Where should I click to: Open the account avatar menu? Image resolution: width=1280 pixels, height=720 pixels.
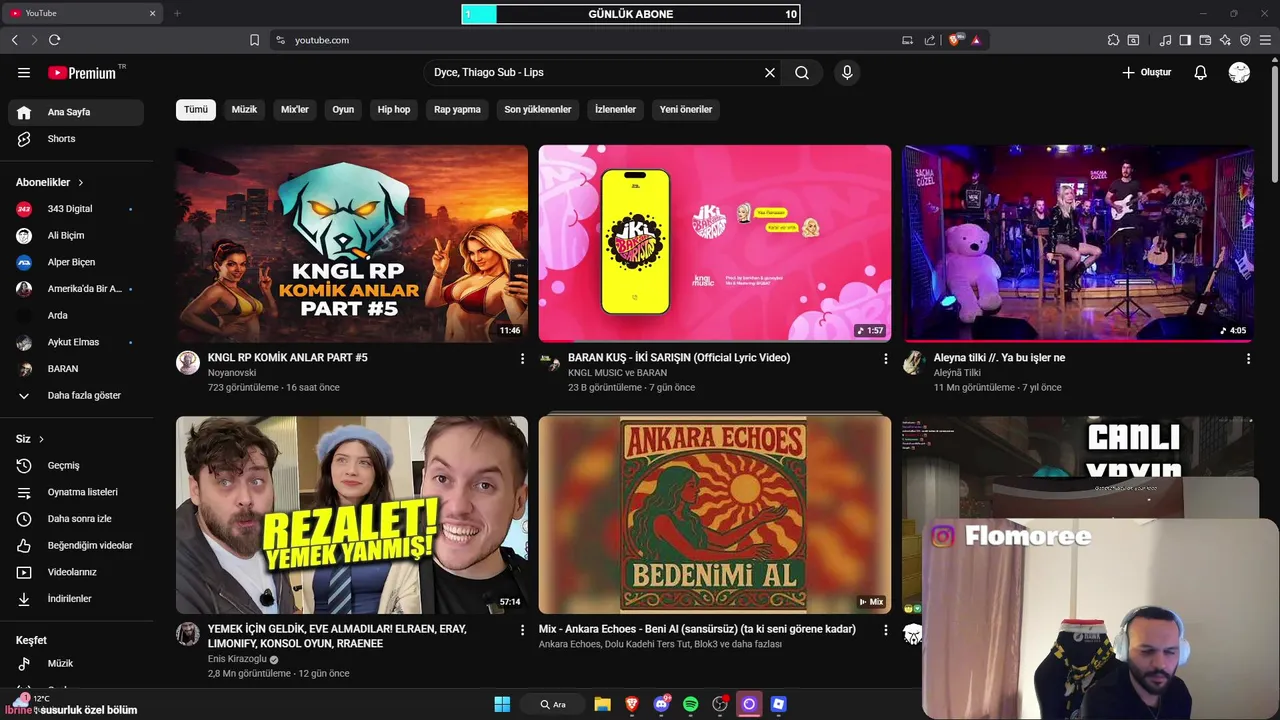tap(1239, 73)
